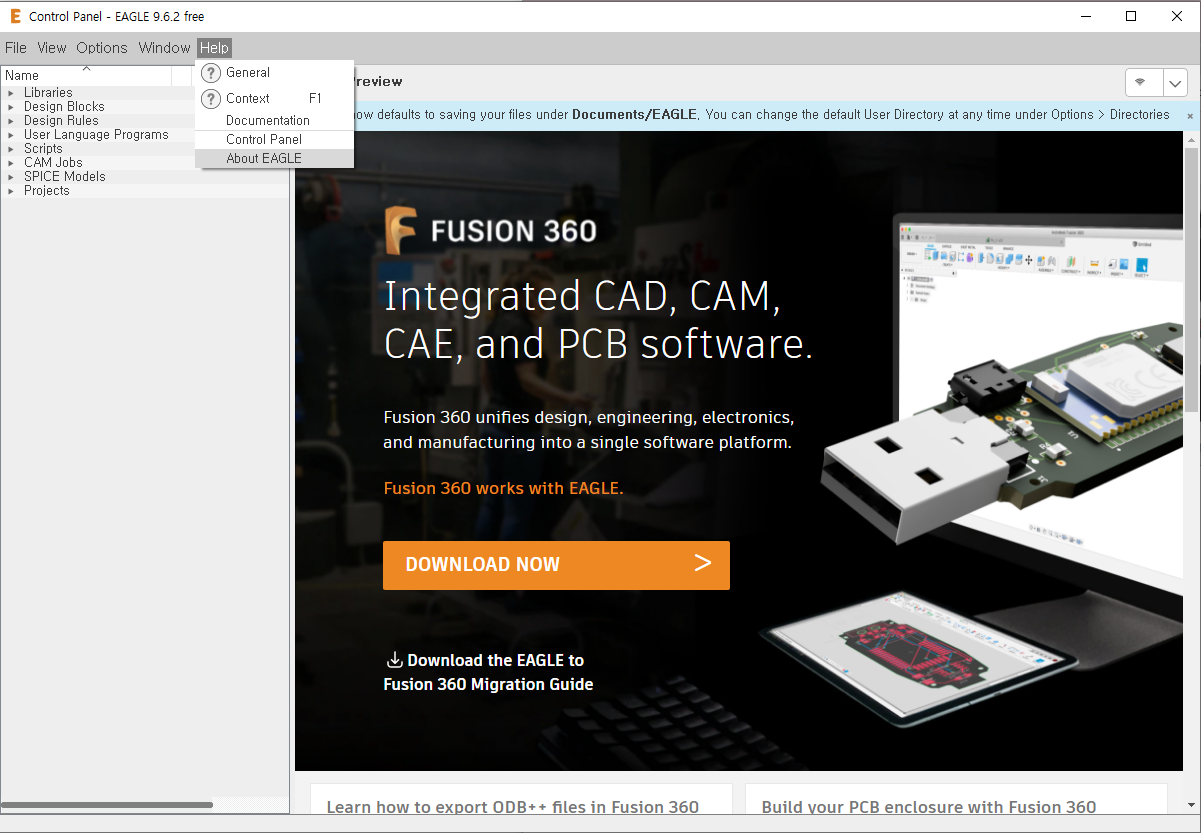Viewport: 1201px width, 833px height.
Task: Click the wifi connection status icon
Action: pos(1140,82)
